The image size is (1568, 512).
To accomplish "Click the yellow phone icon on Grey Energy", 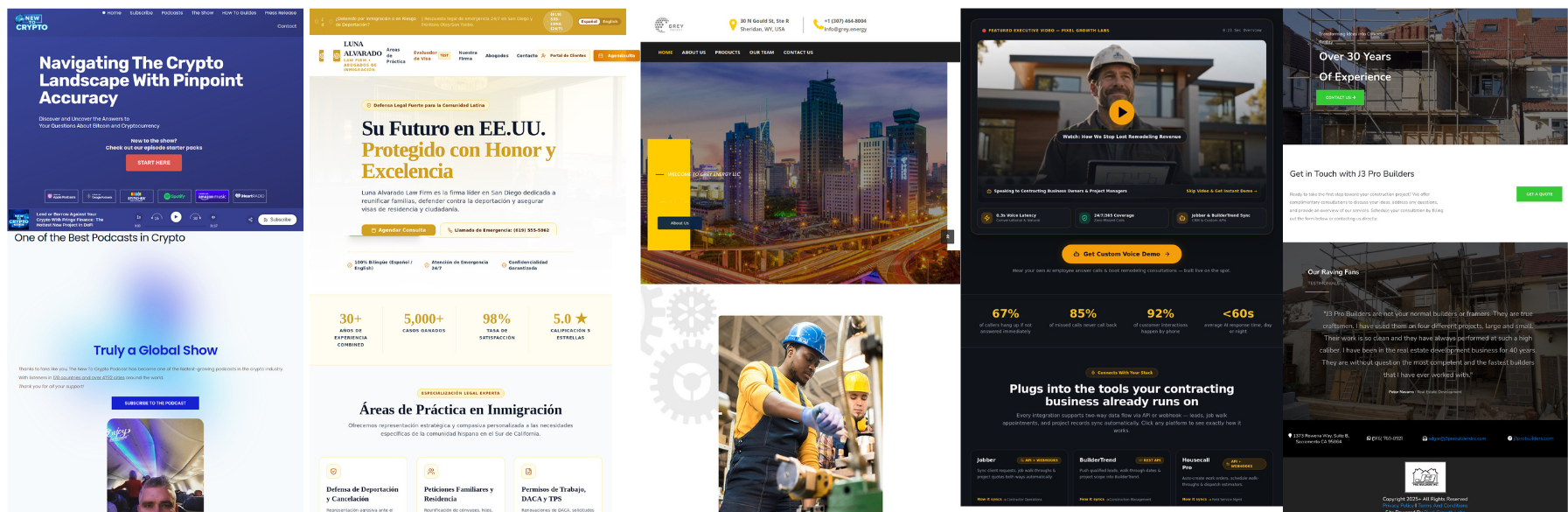I will click(817, 25).
